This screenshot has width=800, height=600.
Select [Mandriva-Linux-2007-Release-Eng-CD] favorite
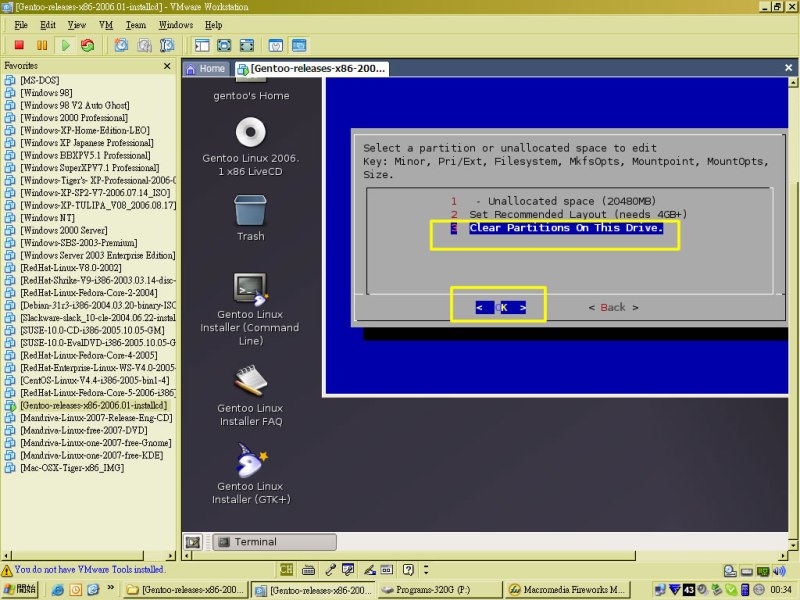click(96, 418)
